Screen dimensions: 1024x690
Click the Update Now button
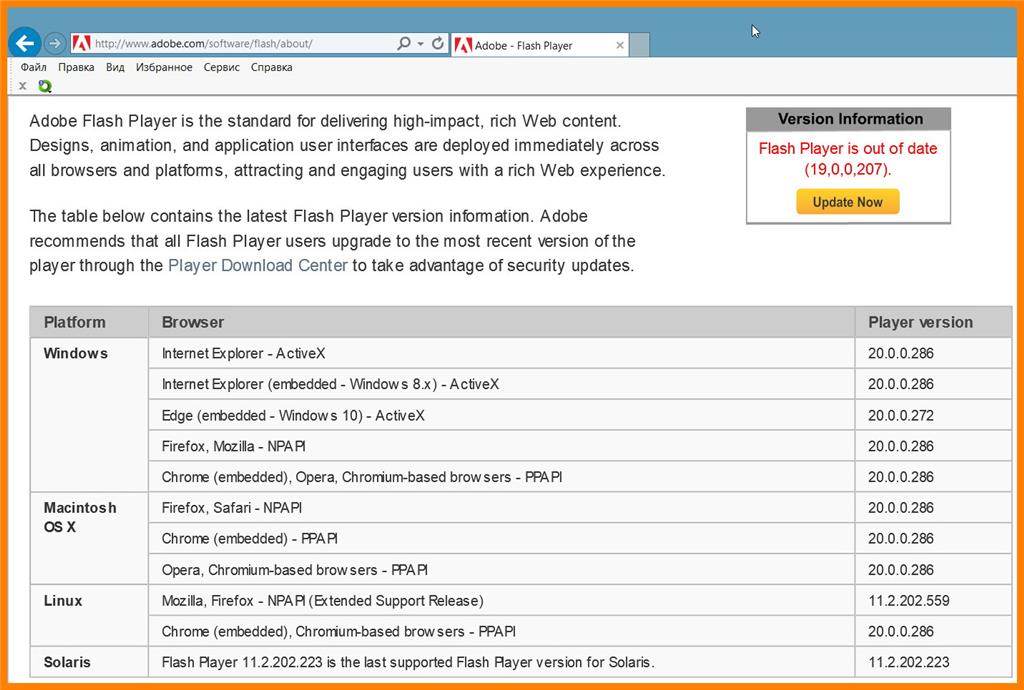[x=848, y=202]
